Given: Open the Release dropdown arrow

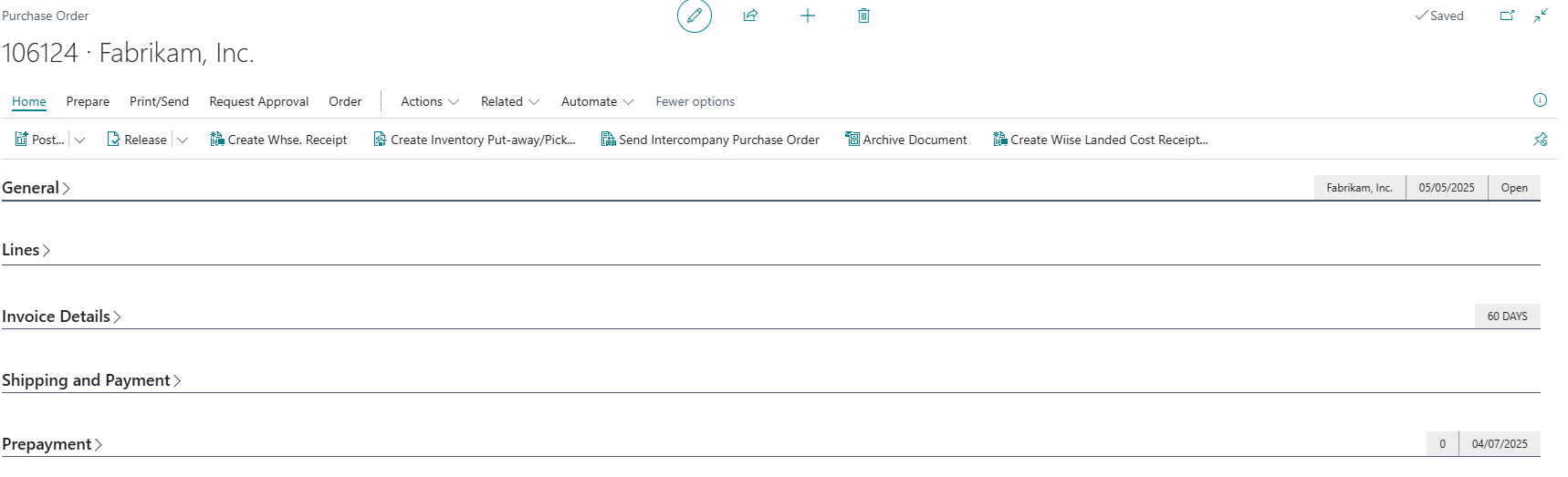Looking at the screenshot, I should 183,140.
